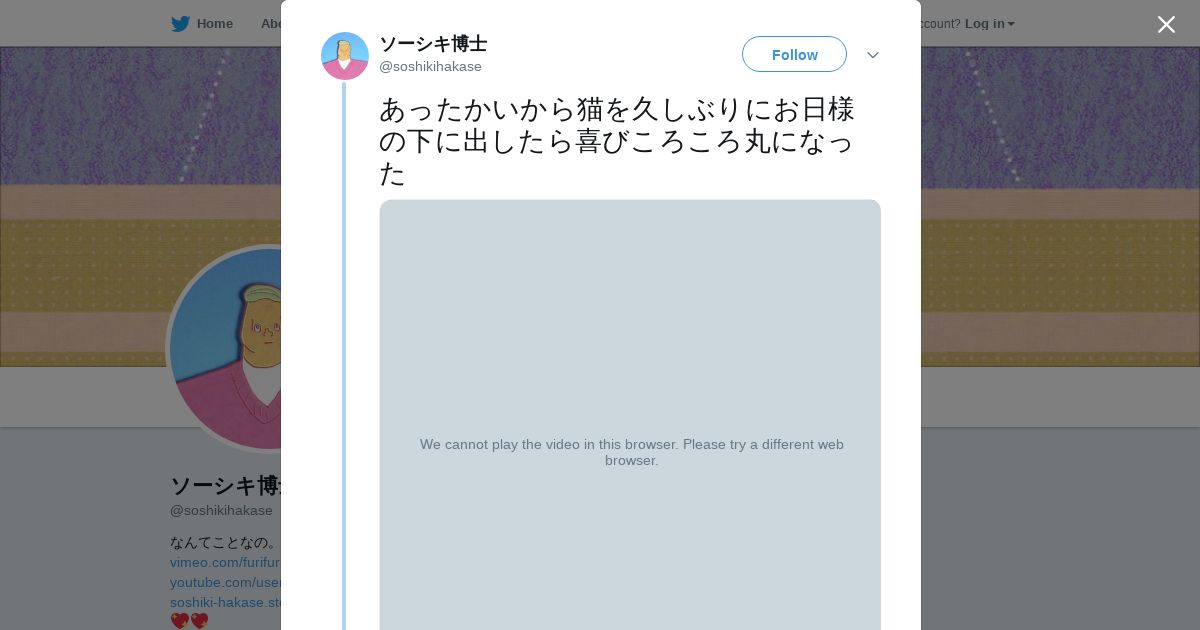The height and width of the screenshot is (630, 1200).
Task: Click the @soshikihakase handle under profile name
Action: 221,511
